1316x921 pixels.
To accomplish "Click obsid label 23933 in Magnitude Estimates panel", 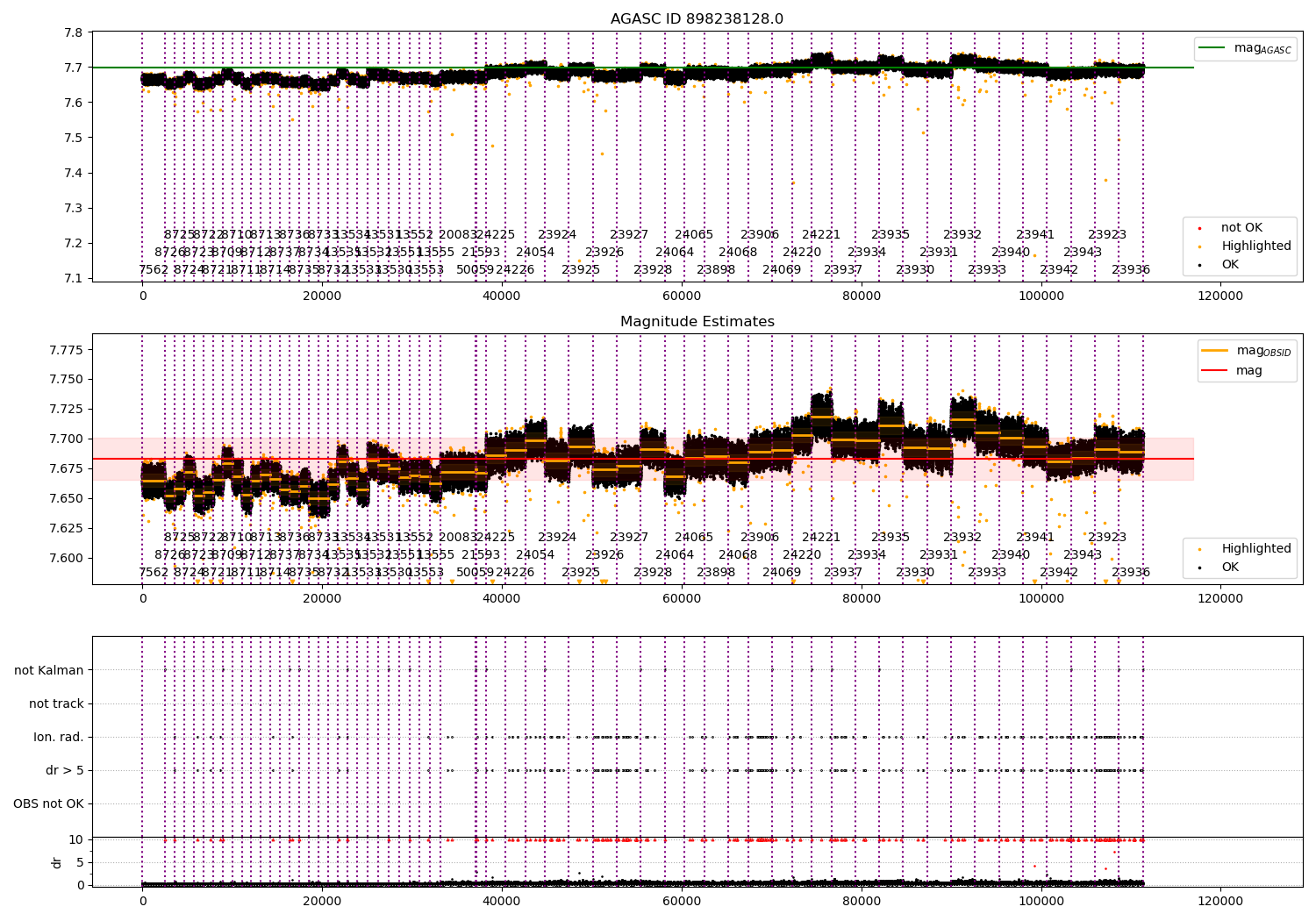I will (x=987, y=572).
